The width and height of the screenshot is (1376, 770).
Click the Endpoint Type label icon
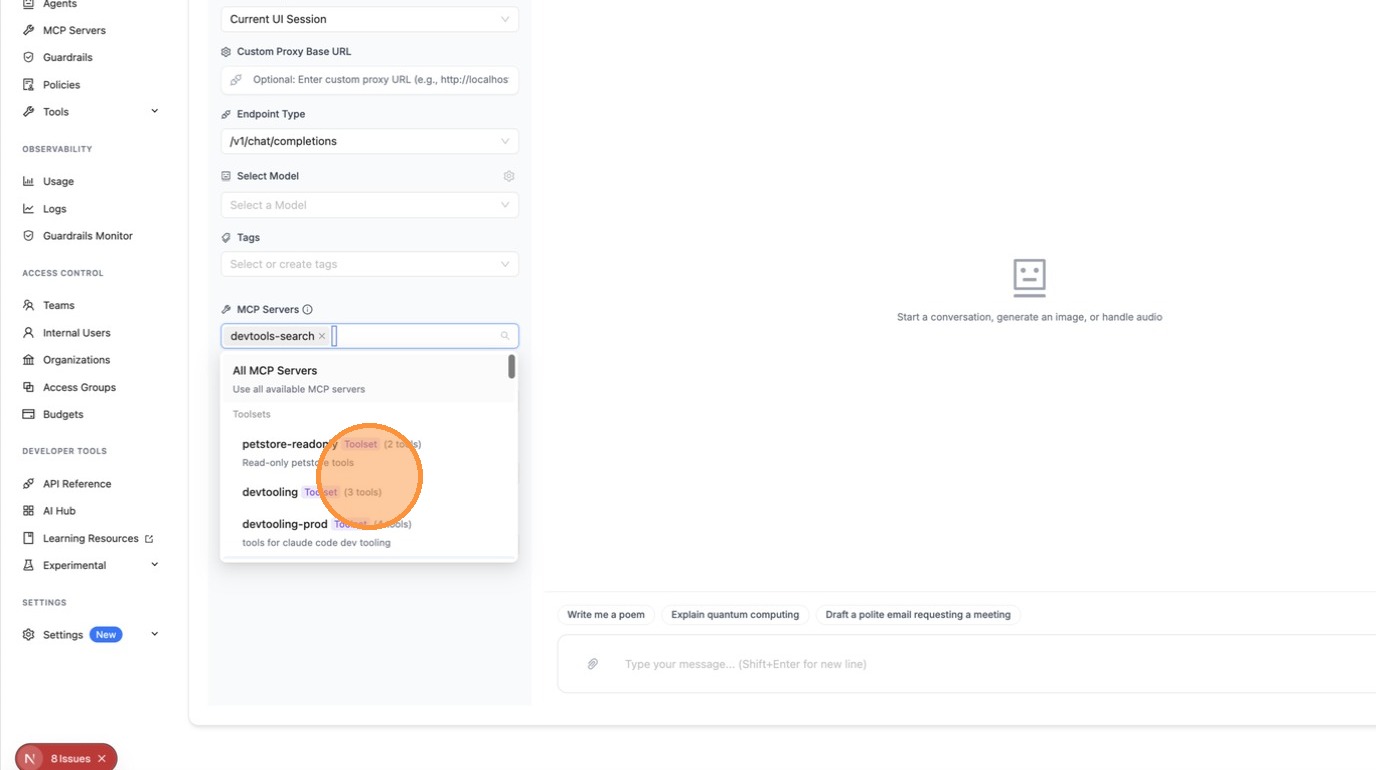pos(226,114)
